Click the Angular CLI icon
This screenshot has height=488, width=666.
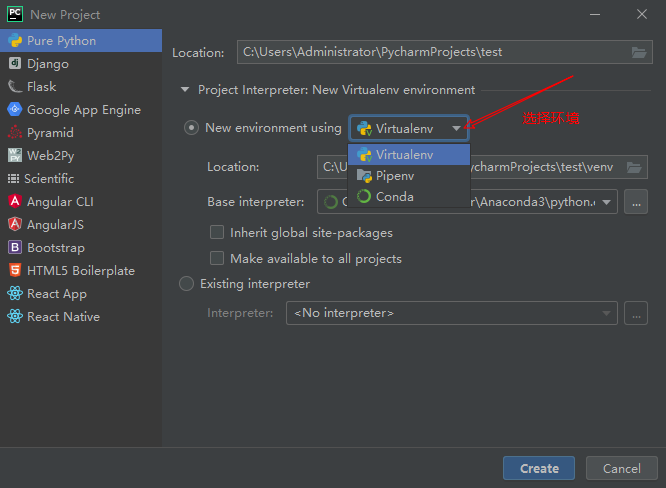tap(15, 201)
